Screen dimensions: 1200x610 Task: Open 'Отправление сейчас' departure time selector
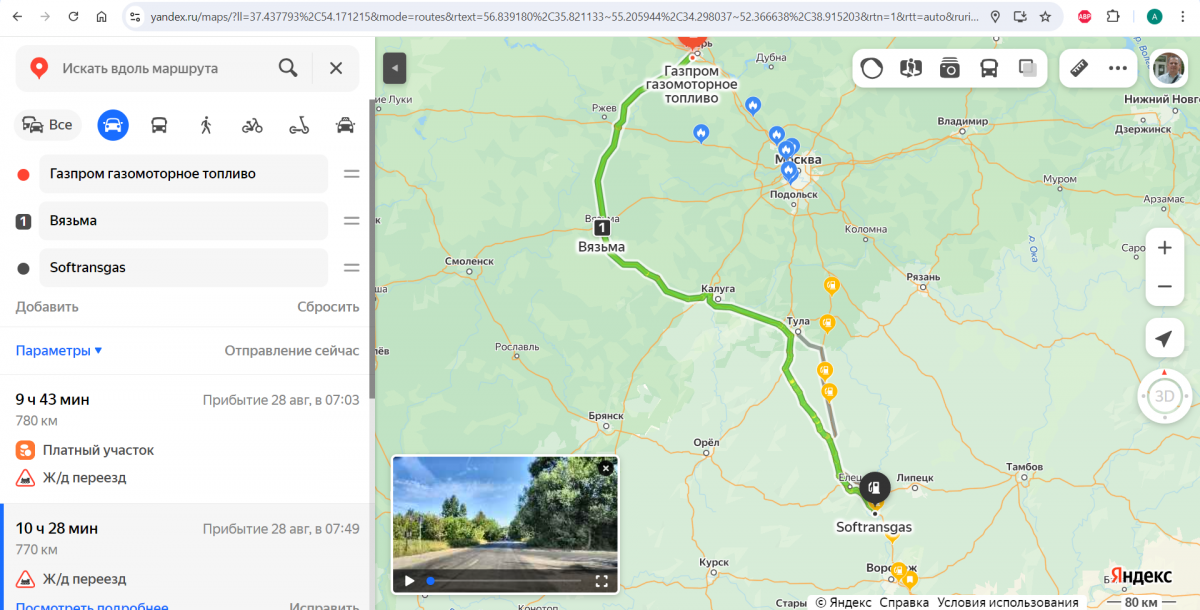[x=292, y=351]
